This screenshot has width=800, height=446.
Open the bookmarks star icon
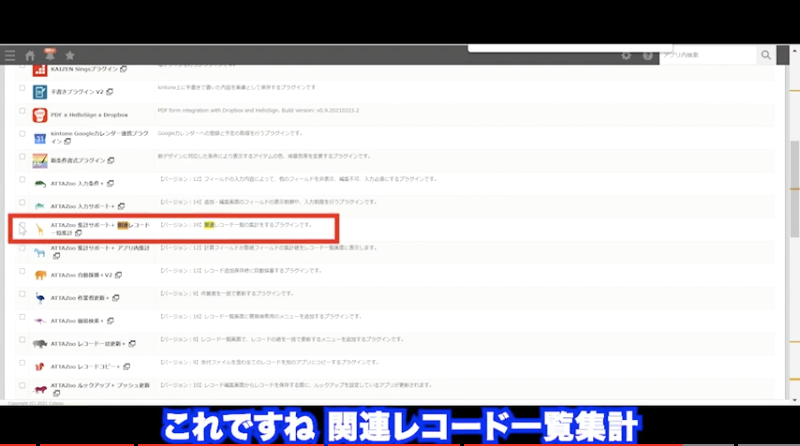[x=70, y=55]
